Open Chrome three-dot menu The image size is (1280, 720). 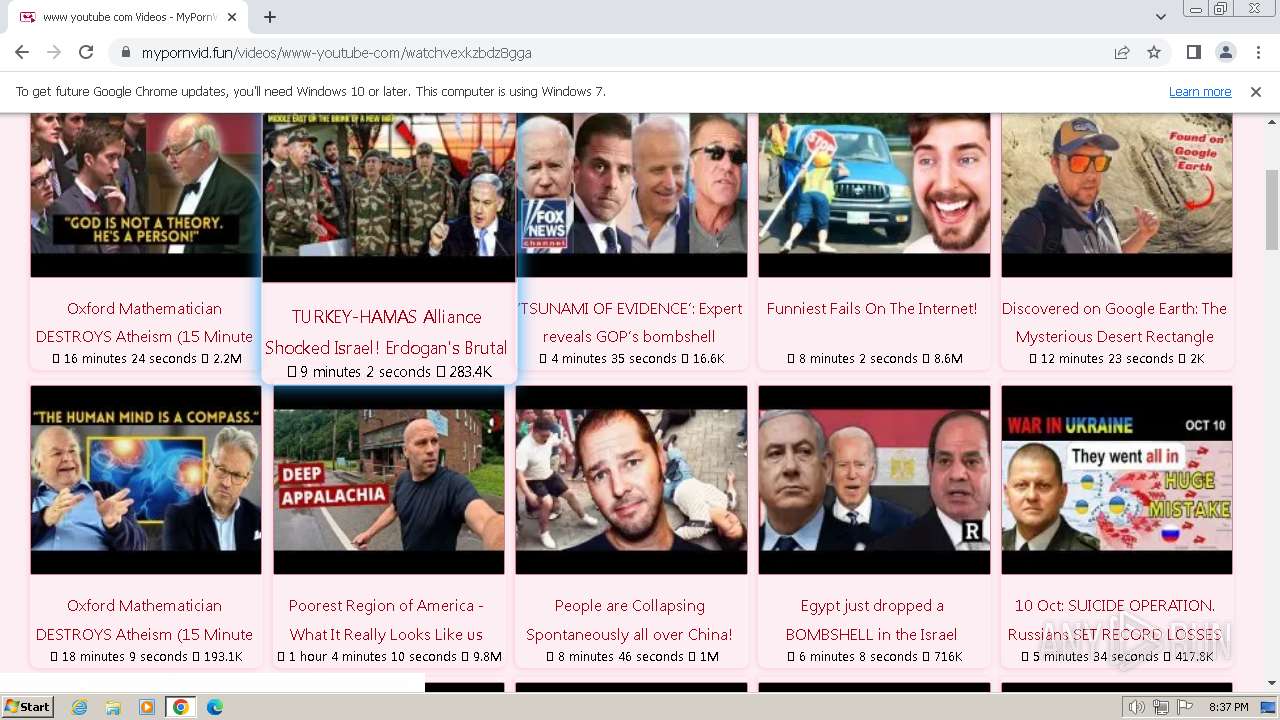point(1257,52)
